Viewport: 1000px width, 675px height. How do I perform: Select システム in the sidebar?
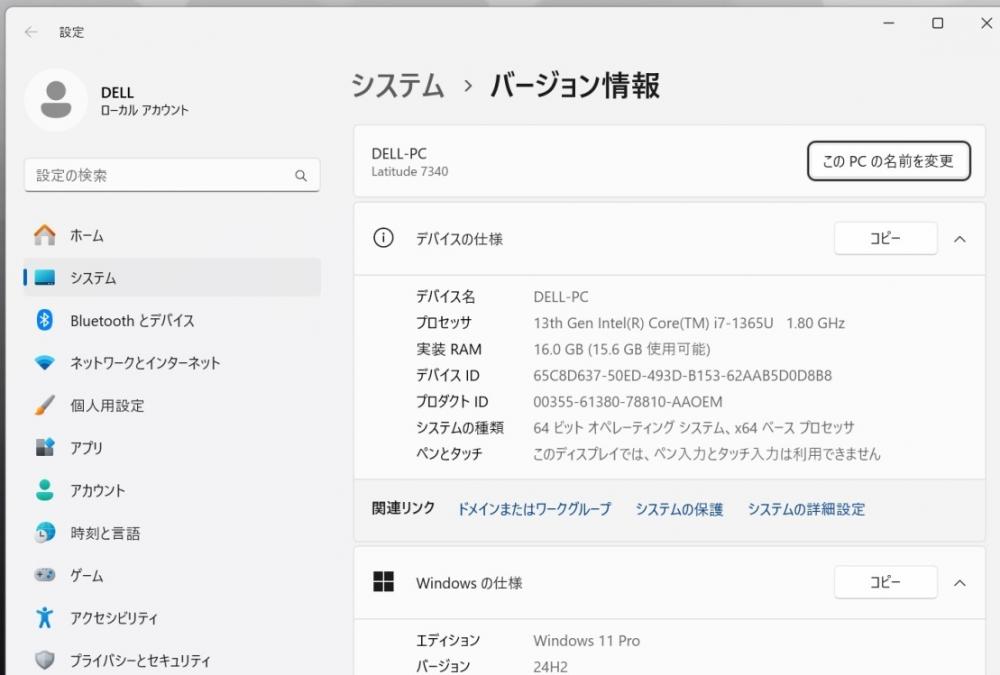[x=172, y=278]
